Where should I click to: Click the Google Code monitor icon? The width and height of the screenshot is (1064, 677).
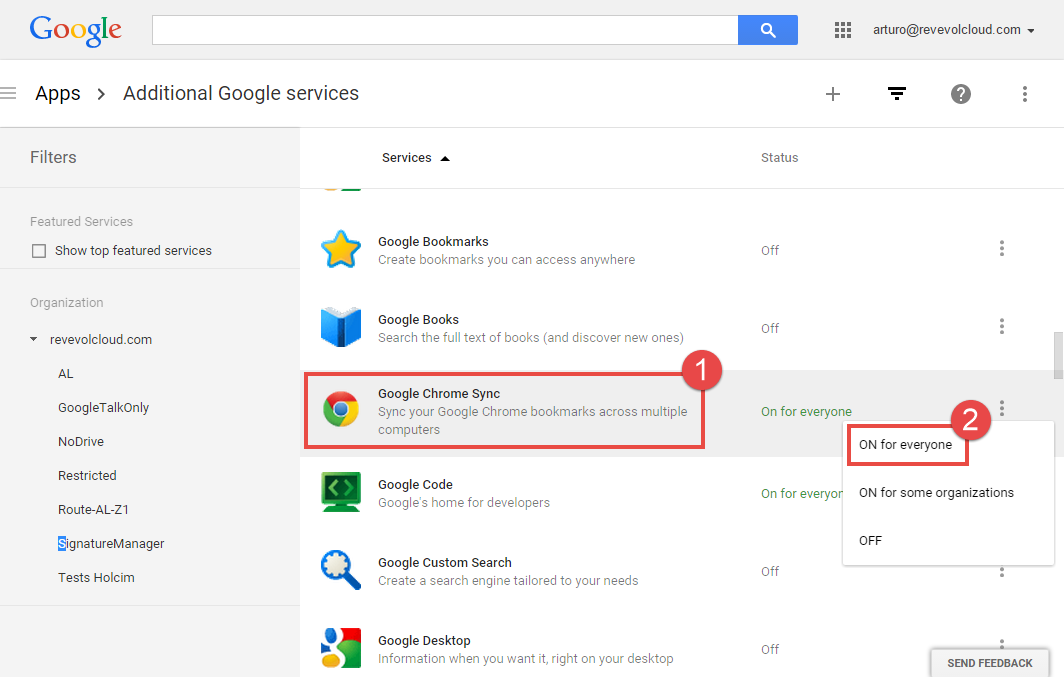[x=341, y=492]
